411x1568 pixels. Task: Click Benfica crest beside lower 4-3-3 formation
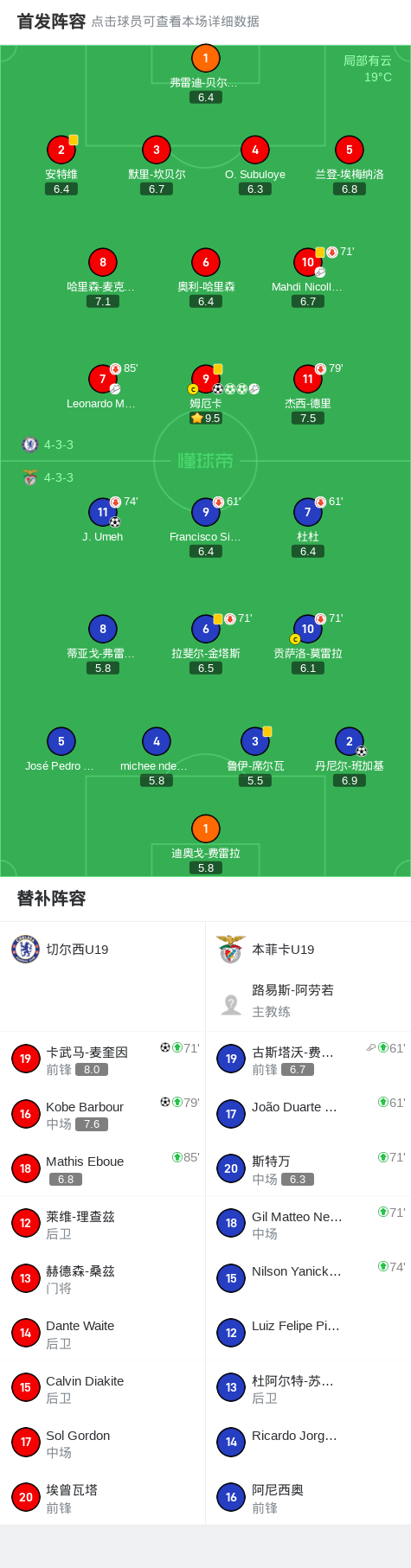30,477
